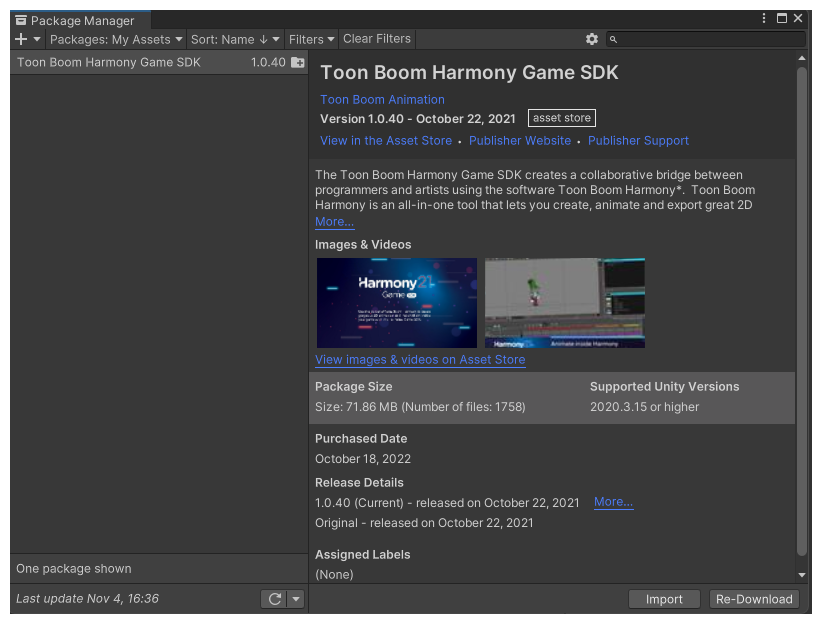Select the Package Manager tab
822x624 pixels.
coord(81,20)
